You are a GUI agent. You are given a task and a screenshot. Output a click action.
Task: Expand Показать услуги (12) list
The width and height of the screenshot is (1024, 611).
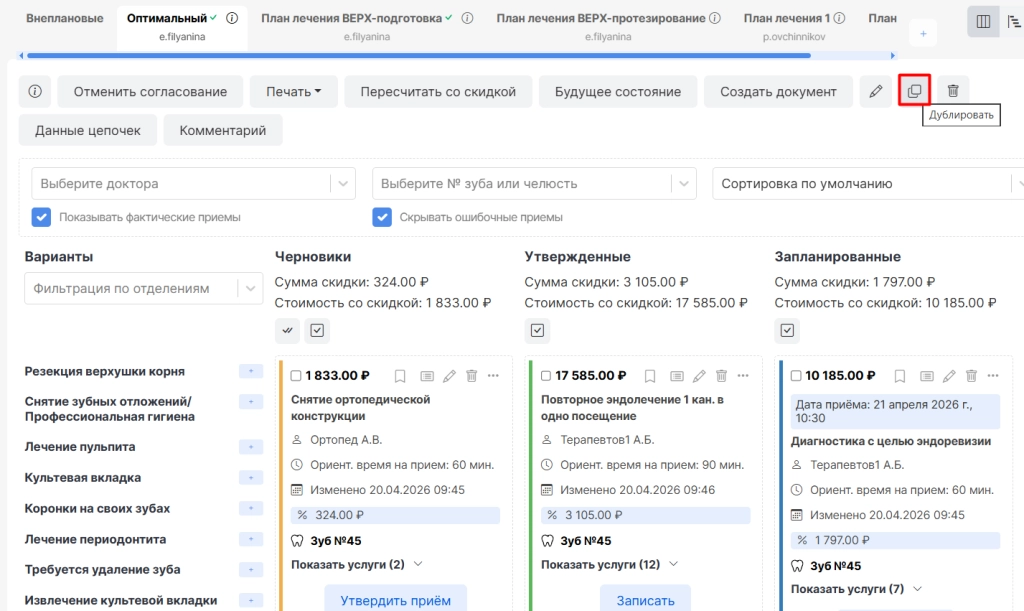[609, 564]
